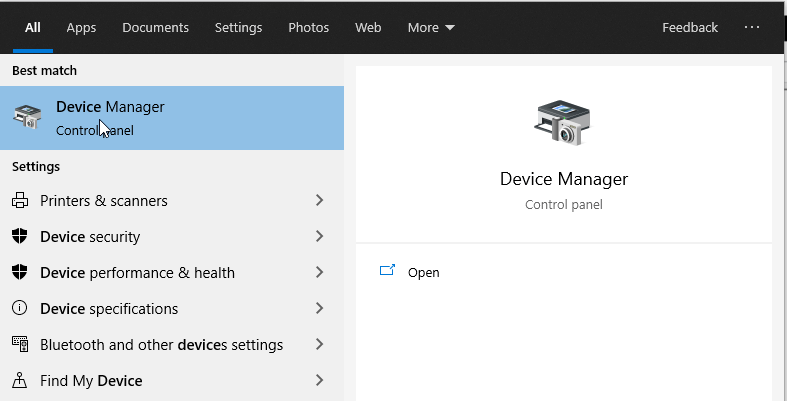This screenshot has width=787, height=401.
Task: Switch to the Photos tab
Action: [x=309, y=28]
